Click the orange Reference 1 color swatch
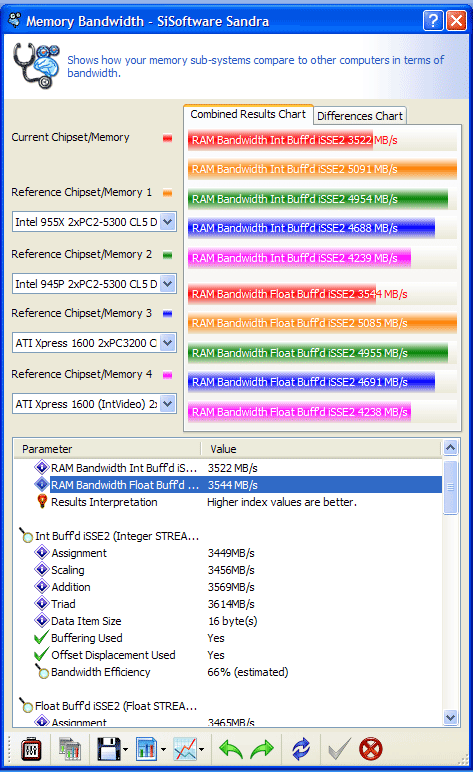The height and width of the screenshot is (772, 473). (167, 193)
